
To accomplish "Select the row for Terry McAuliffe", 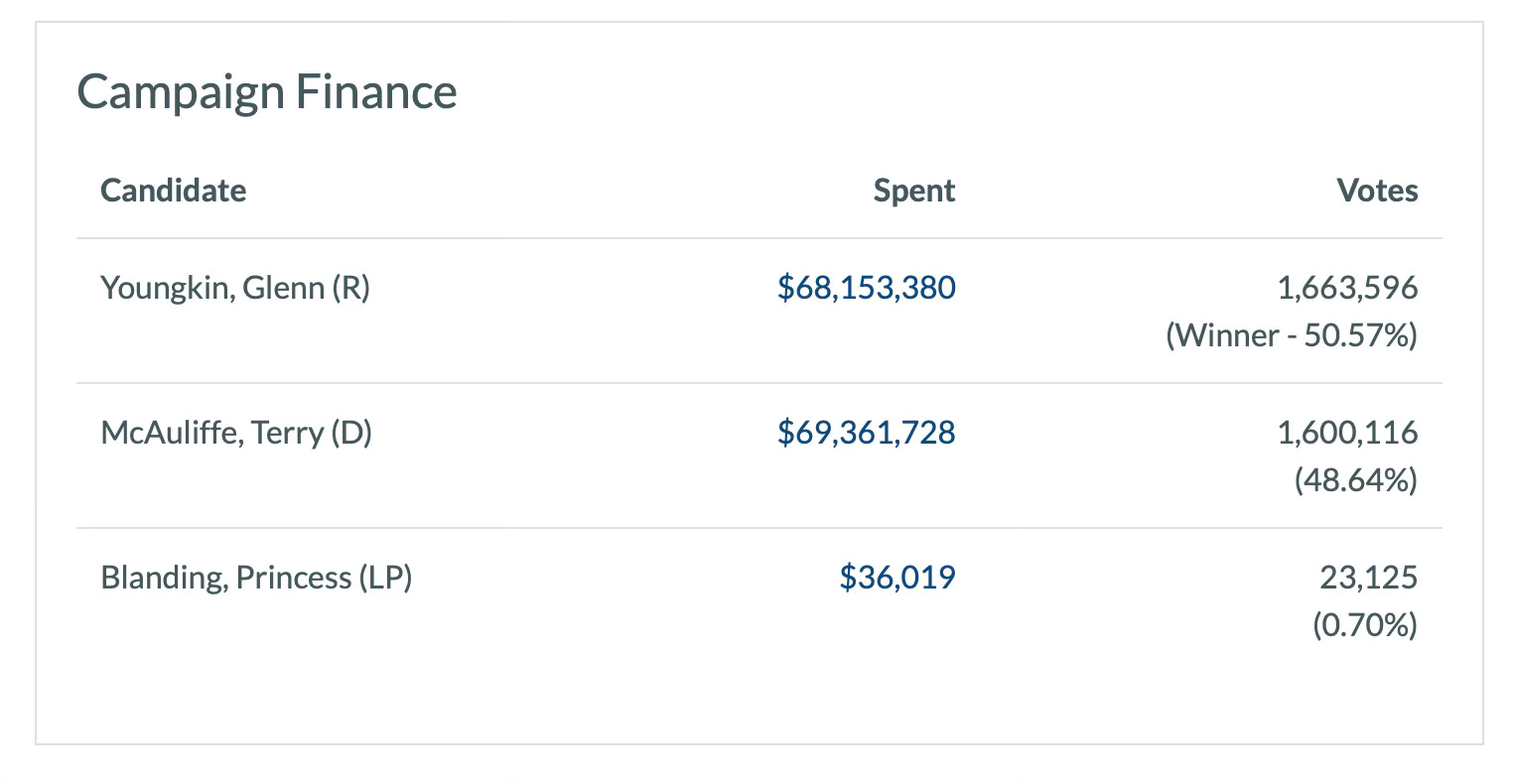I will click(x=759, y=456).
